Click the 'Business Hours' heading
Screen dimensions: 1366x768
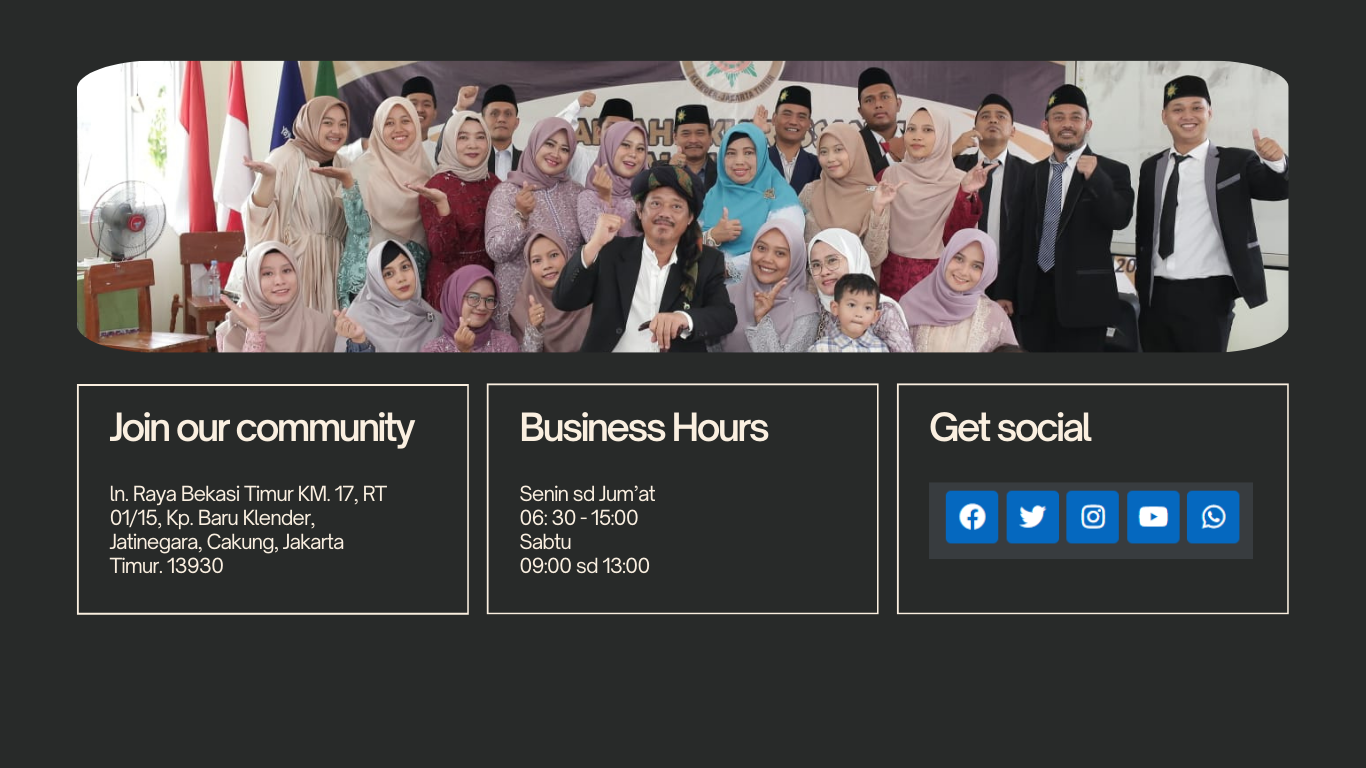pos(644,428)
